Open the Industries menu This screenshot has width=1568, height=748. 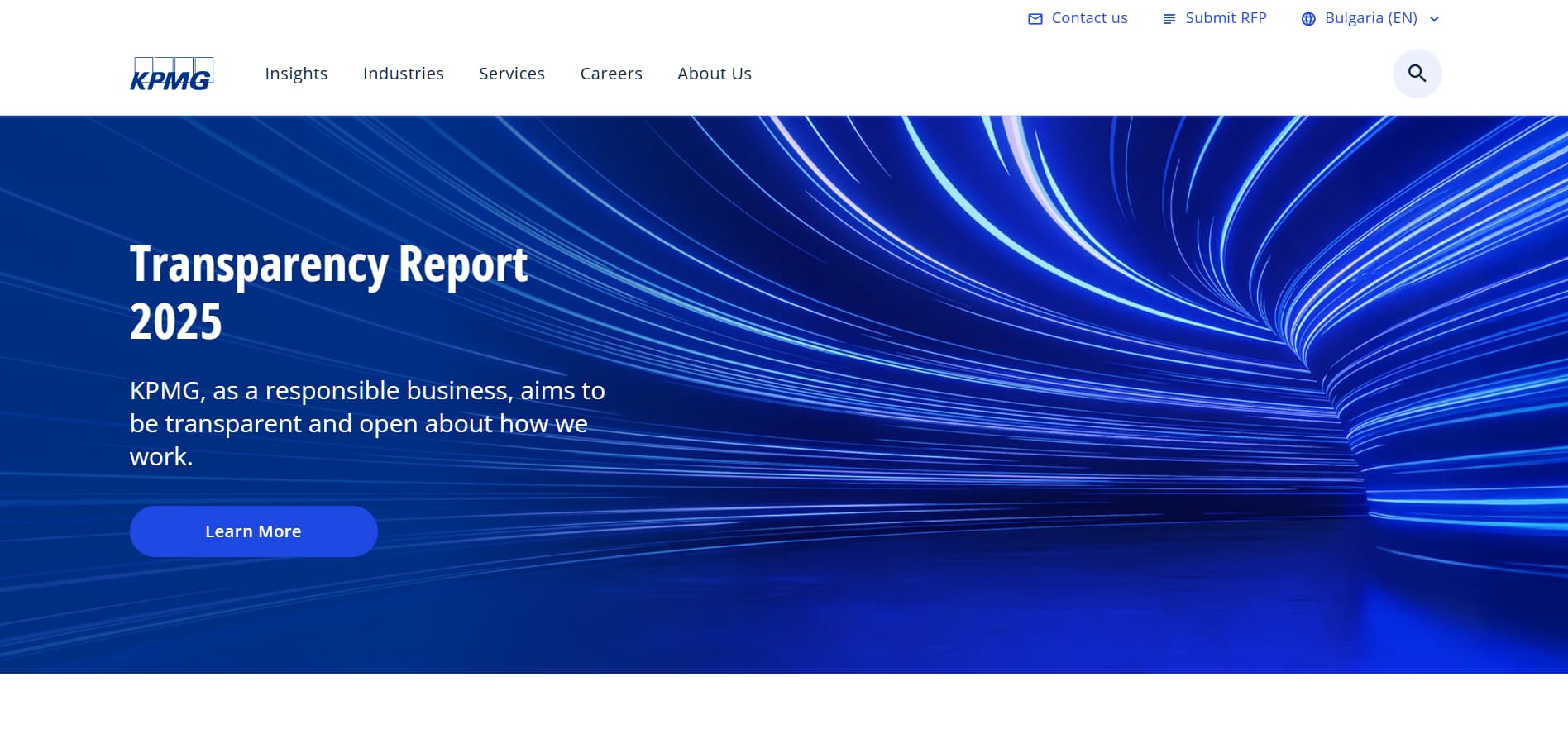pyautogui.click(x=404, y=74)
